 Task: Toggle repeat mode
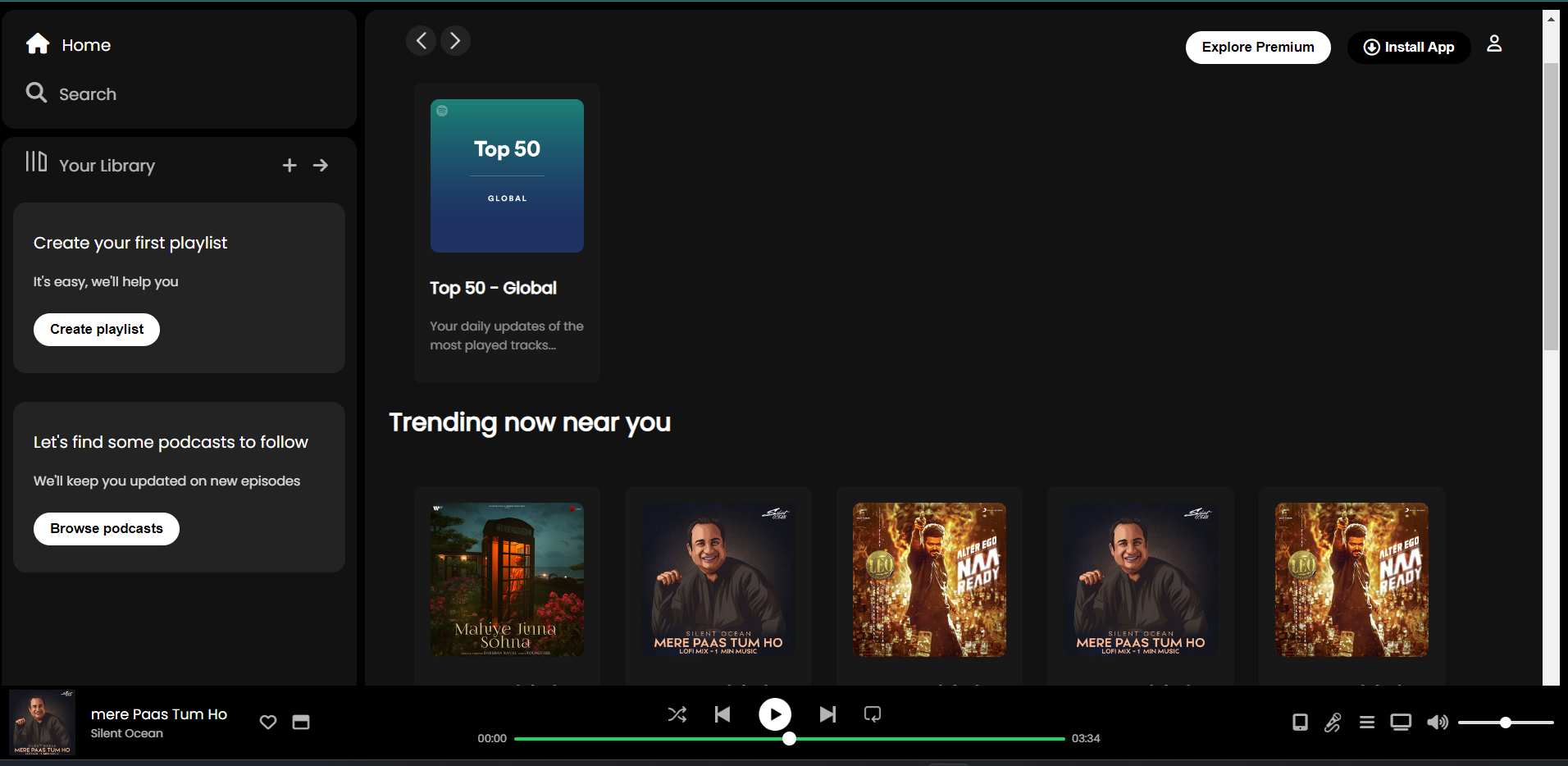[872, 714]
